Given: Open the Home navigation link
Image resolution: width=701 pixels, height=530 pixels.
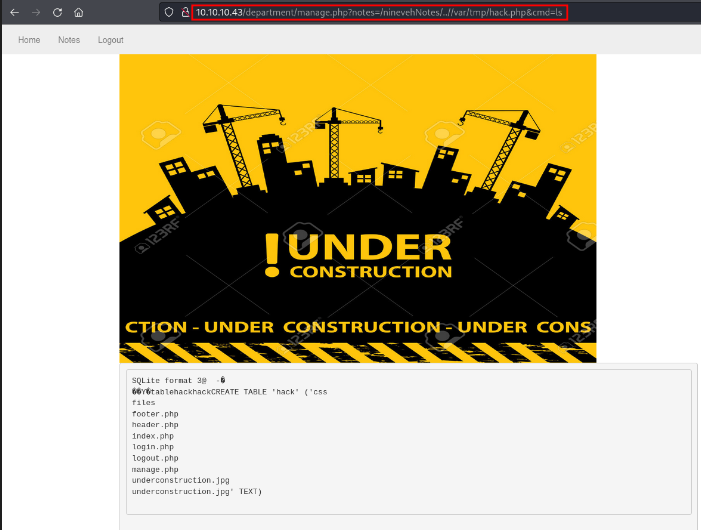Looking at the screenshot, I should pos(29,40).
